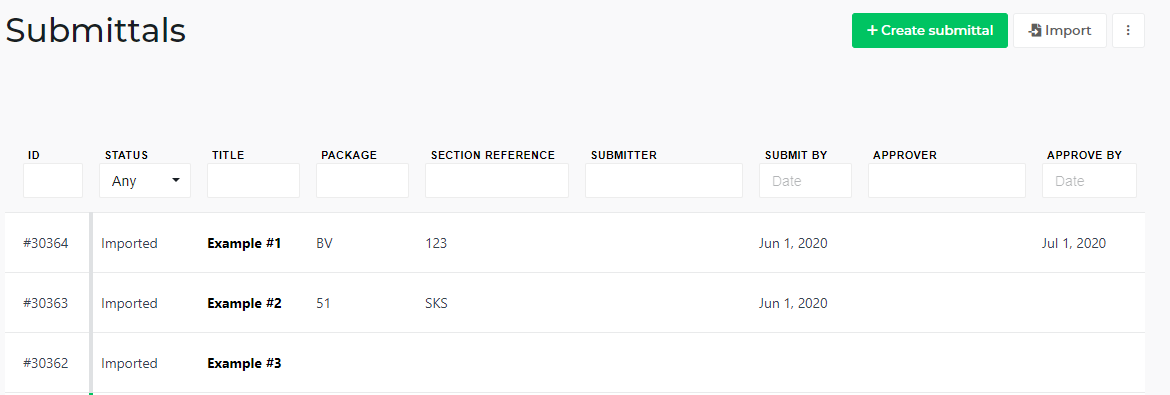Open the Import submittals option
This screenshot has width=1170, height=395.
pos(1060,31)
